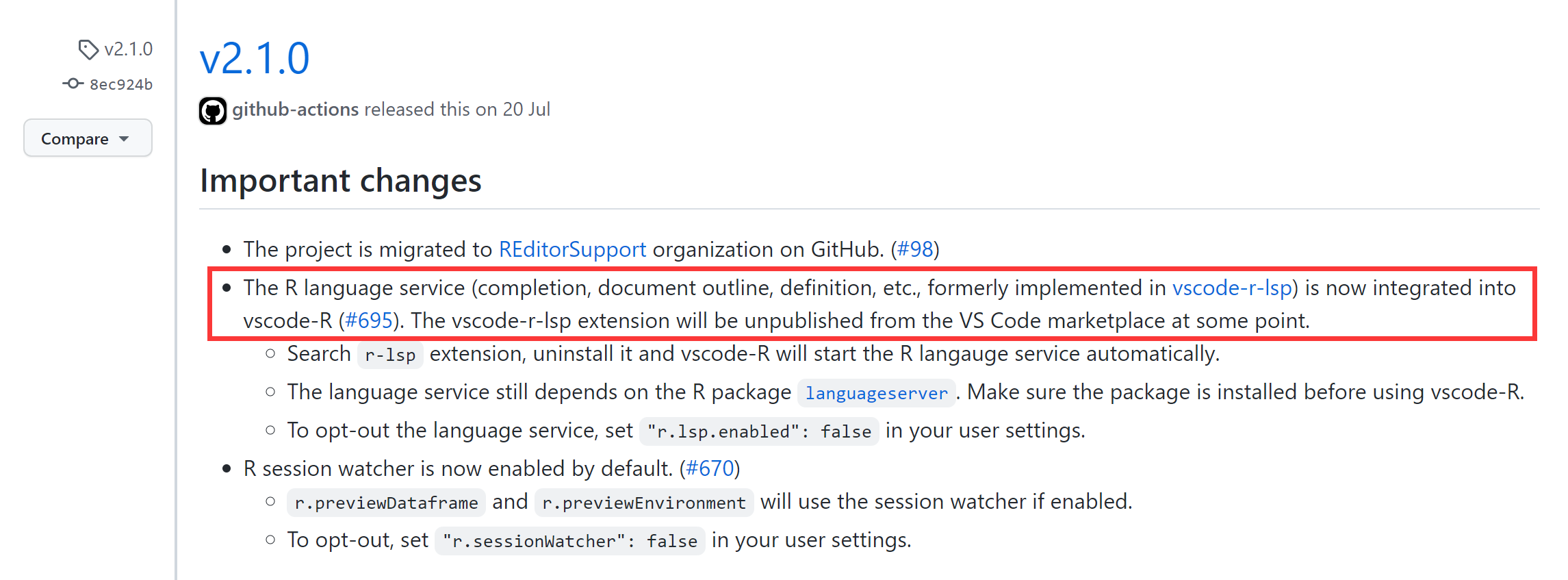Open the vscode-r-lsp repository link
1568x580 pixels.
point(1232,288)
